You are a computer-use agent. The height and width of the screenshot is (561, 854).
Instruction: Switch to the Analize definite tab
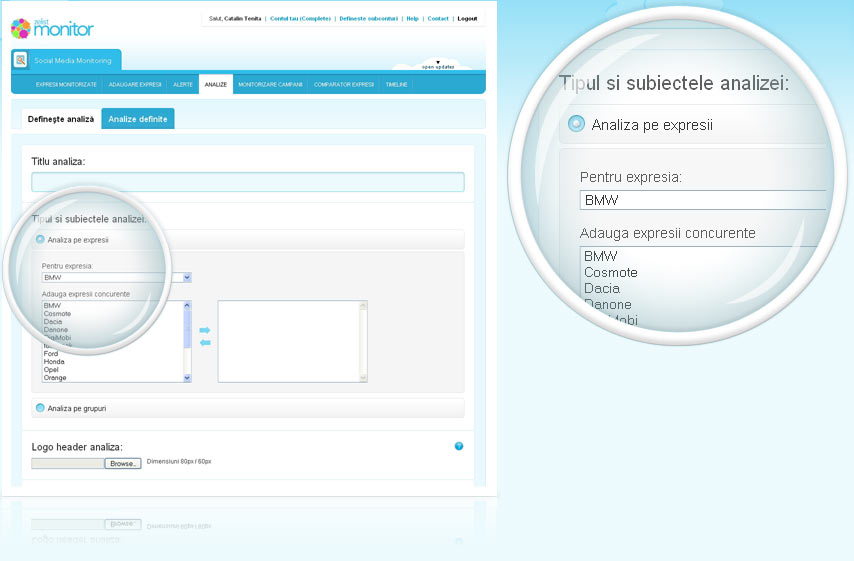coord(138,119)
